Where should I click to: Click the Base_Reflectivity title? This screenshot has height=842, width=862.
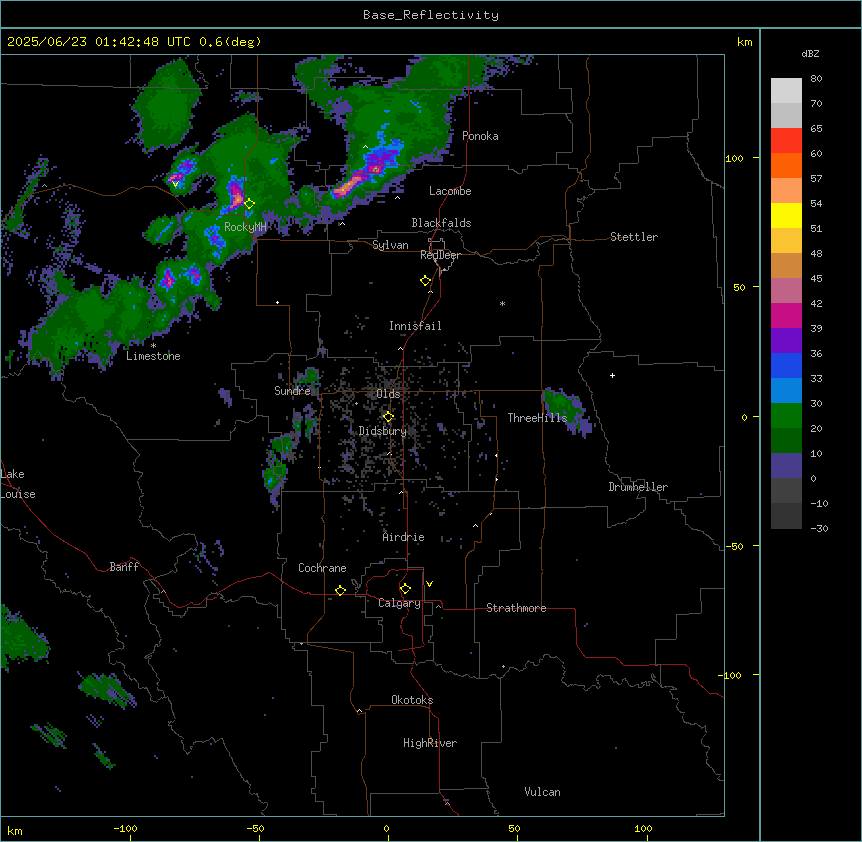431,15
